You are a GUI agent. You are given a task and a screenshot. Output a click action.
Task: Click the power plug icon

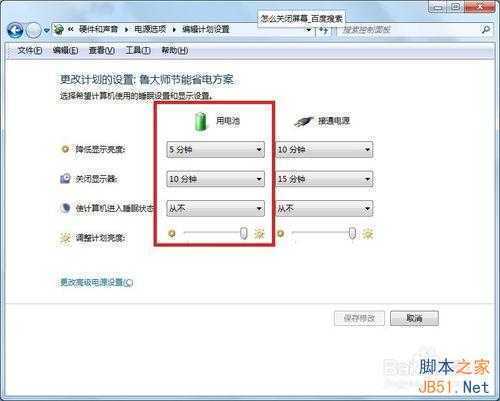(303, 121)
